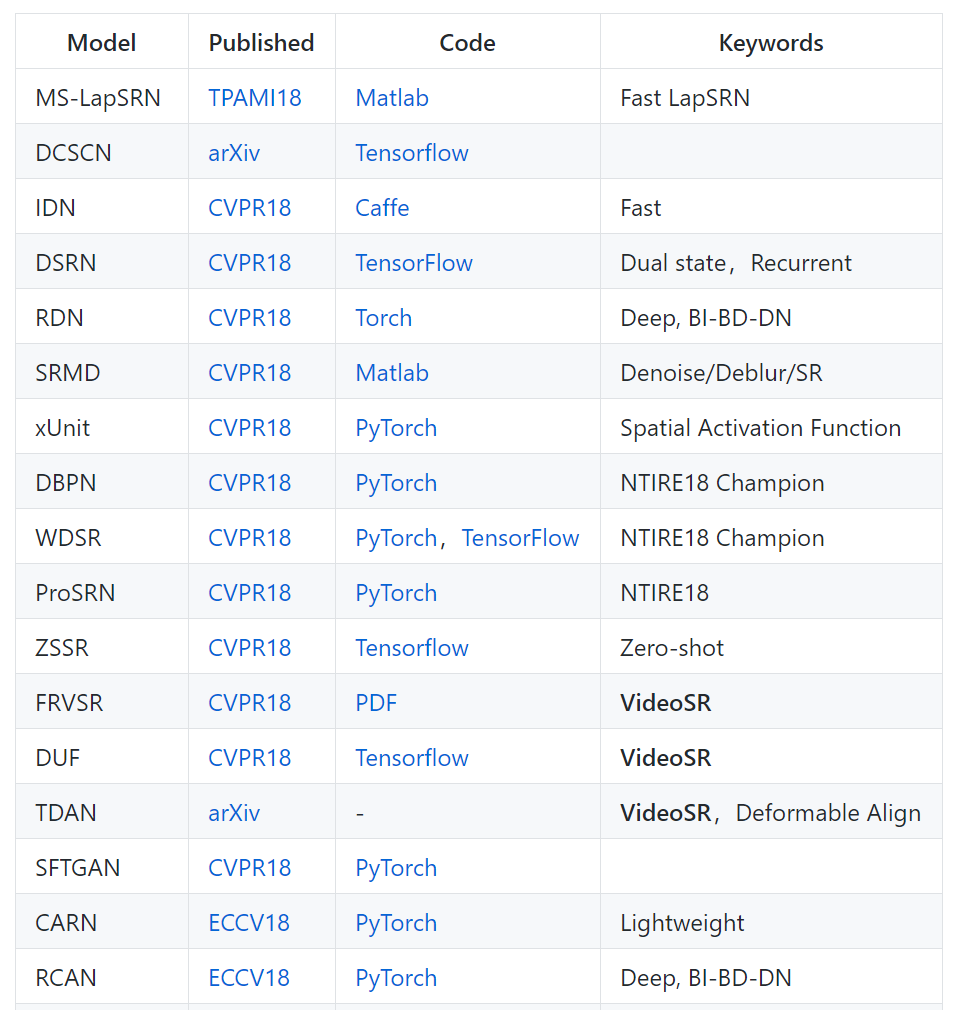Screen dimensions: 956x1010
Task: Click the CVPR18 link in DSRN row
Action: [x=249, y=263]
